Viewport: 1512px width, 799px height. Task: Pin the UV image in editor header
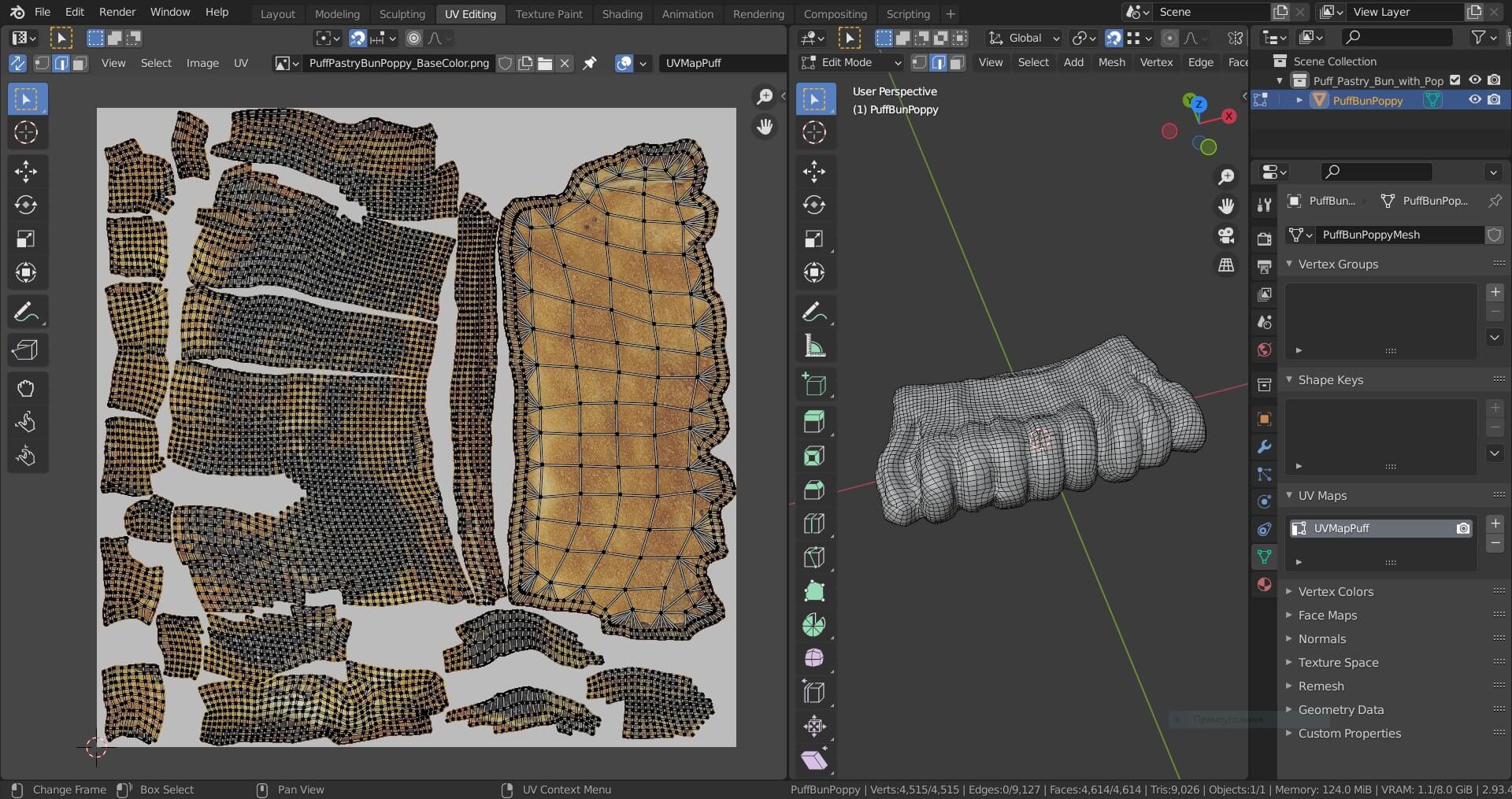(589, 63)
